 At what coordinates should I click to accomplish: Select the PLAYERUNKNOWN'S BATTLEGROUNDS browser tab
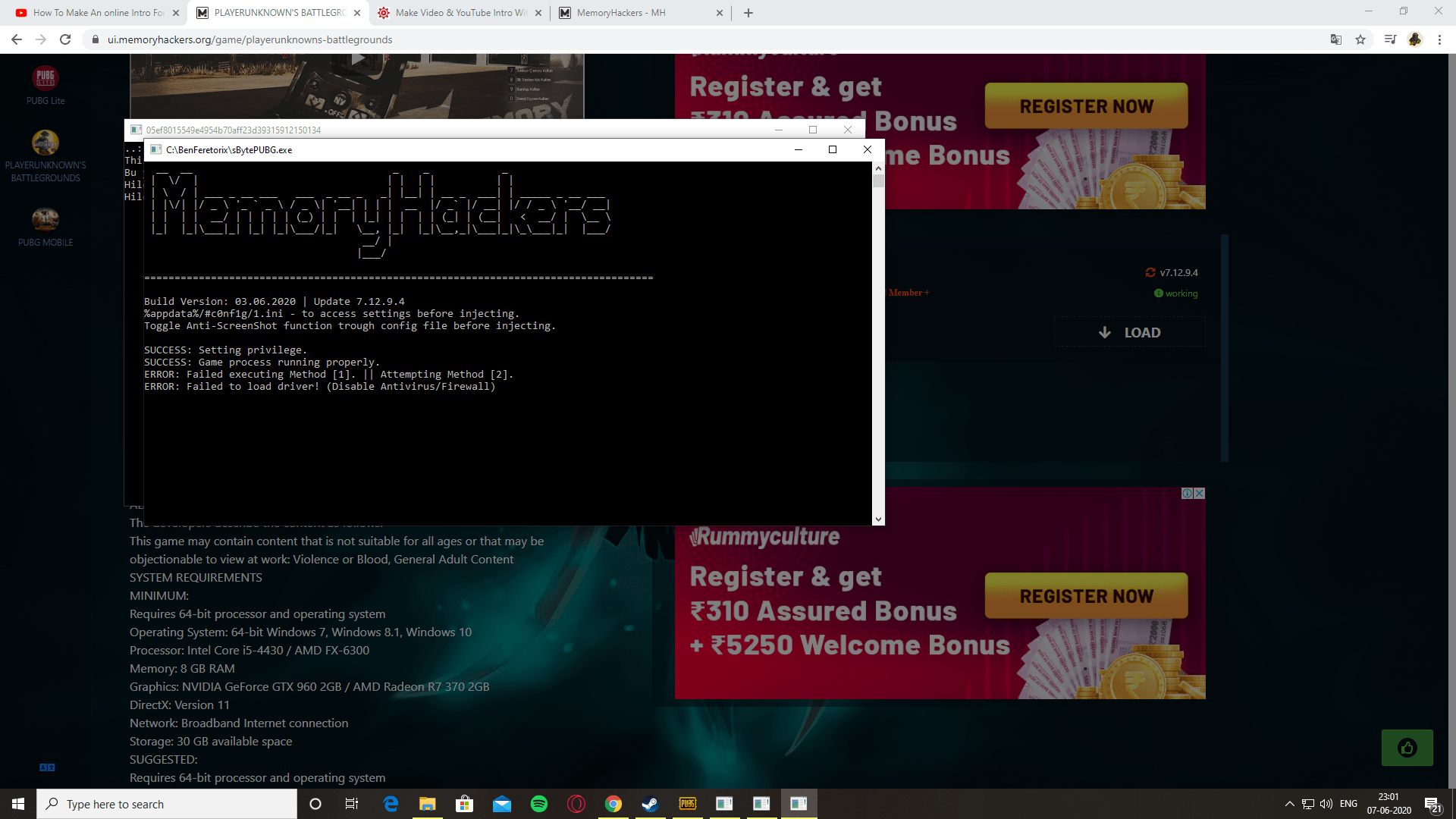pos(277,13)
